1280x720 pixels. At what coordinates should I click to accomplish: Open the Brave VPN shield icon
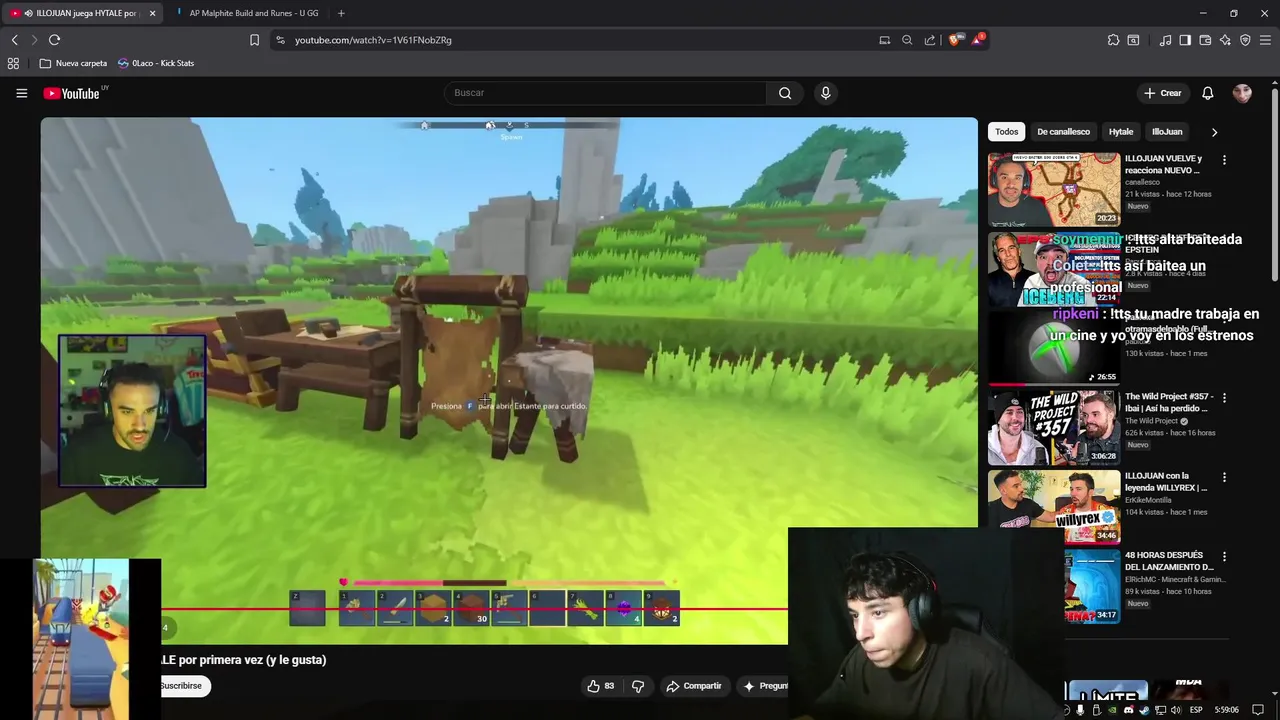point(1245,40)
